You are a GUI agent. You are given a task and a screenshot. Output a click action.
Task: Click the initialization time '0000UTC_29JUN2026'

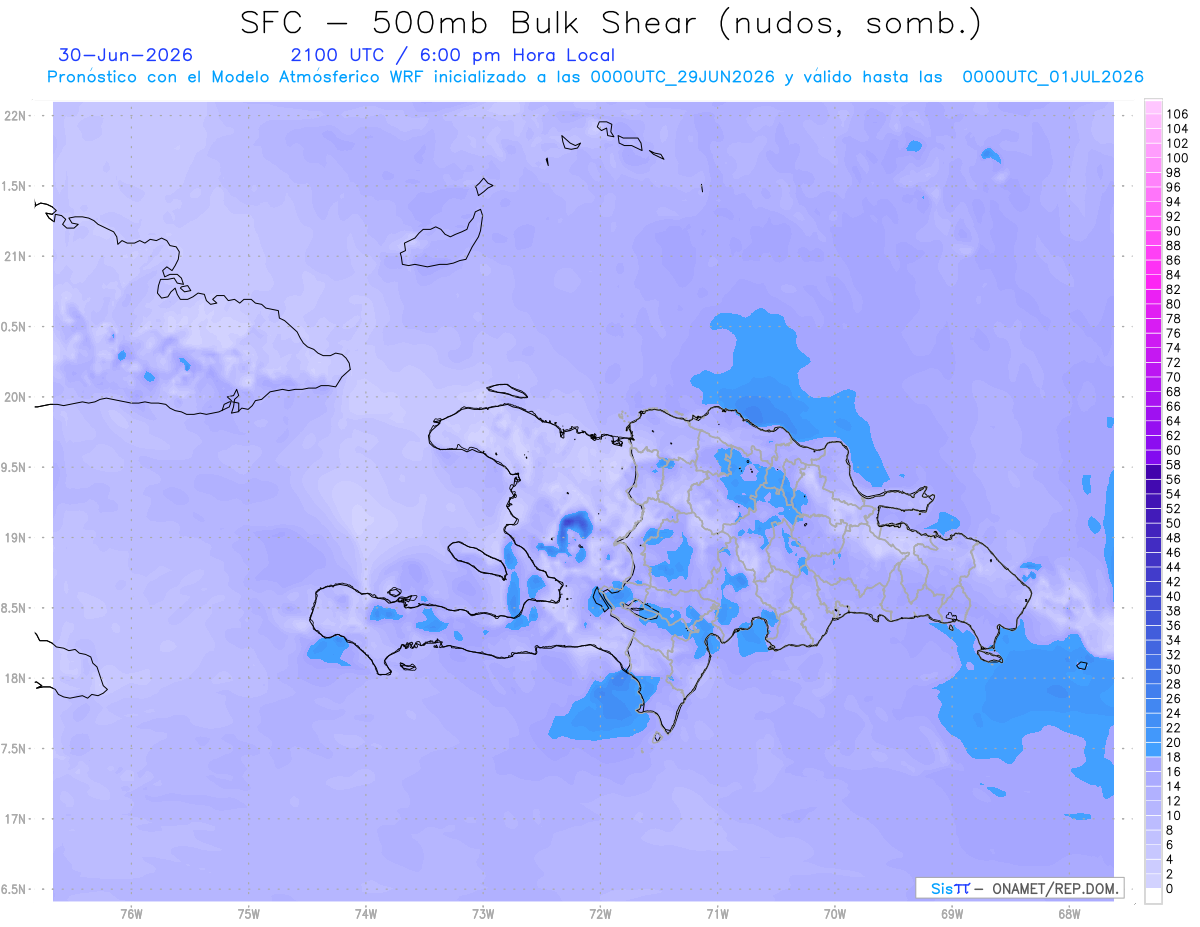[683, 77]
